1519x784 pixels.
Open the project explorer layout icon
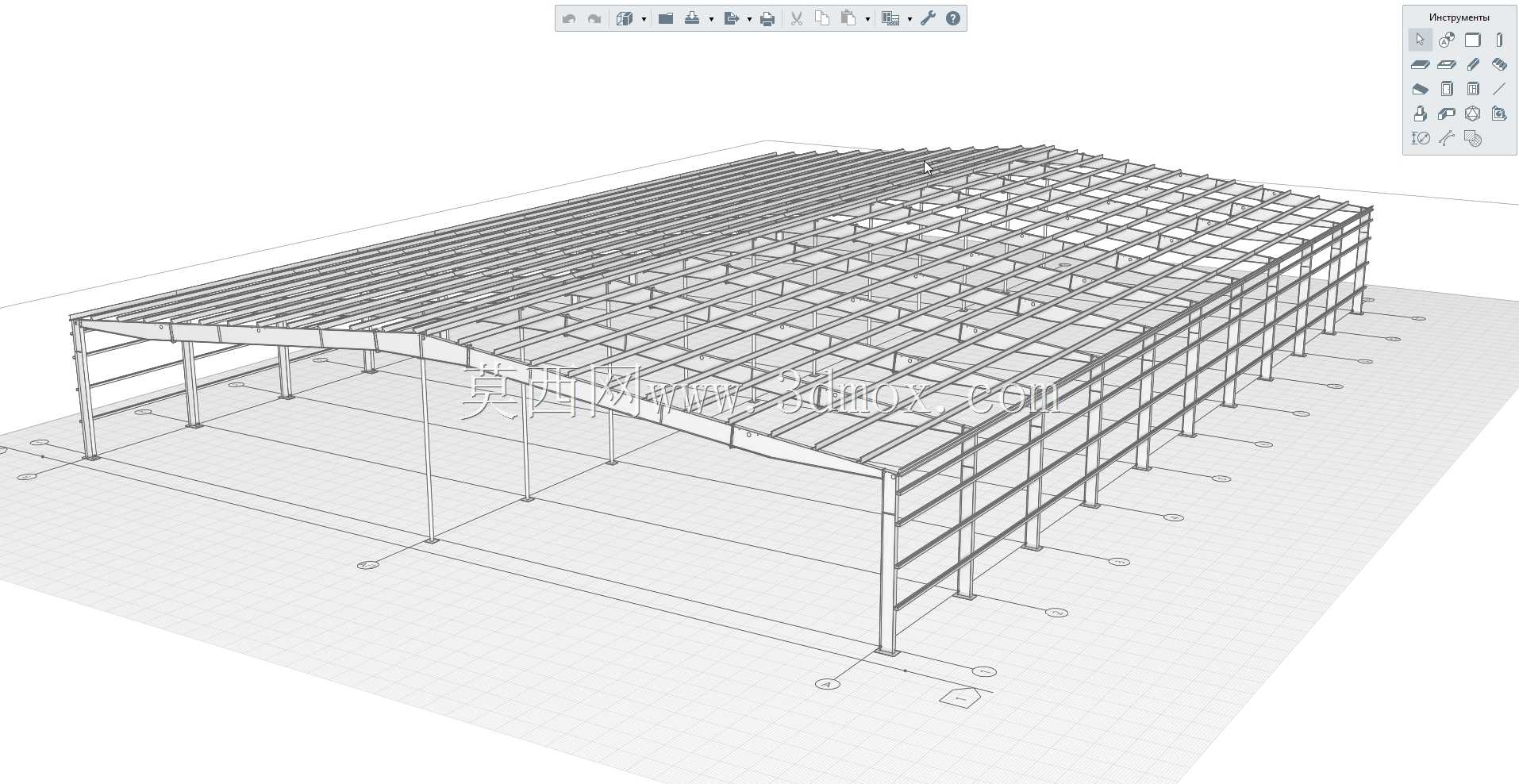click(x=890, y=18)
